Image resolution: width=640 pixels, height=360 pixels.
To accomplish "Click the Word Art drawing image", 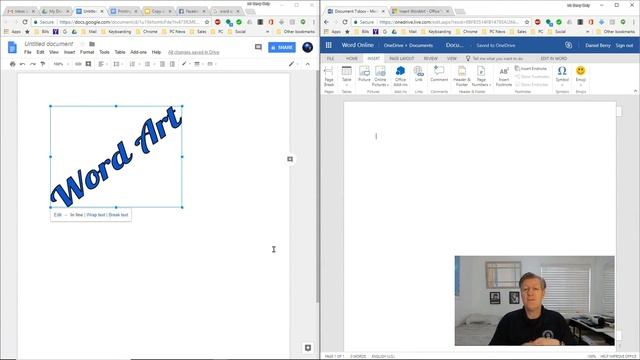I will [x=116, y=157].
